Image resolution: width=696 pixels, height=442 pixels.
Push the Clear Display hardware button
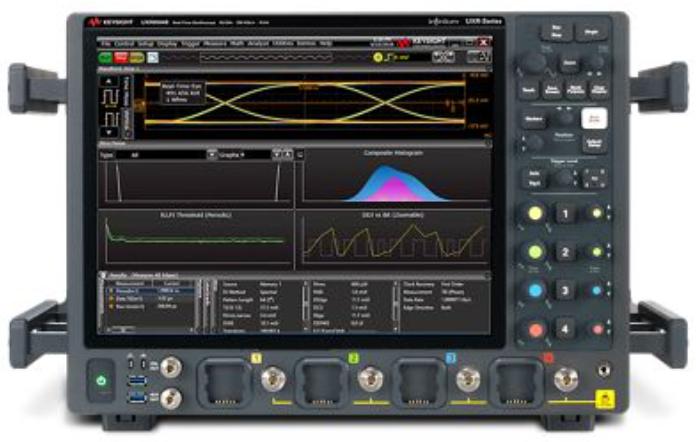(598, 90)
